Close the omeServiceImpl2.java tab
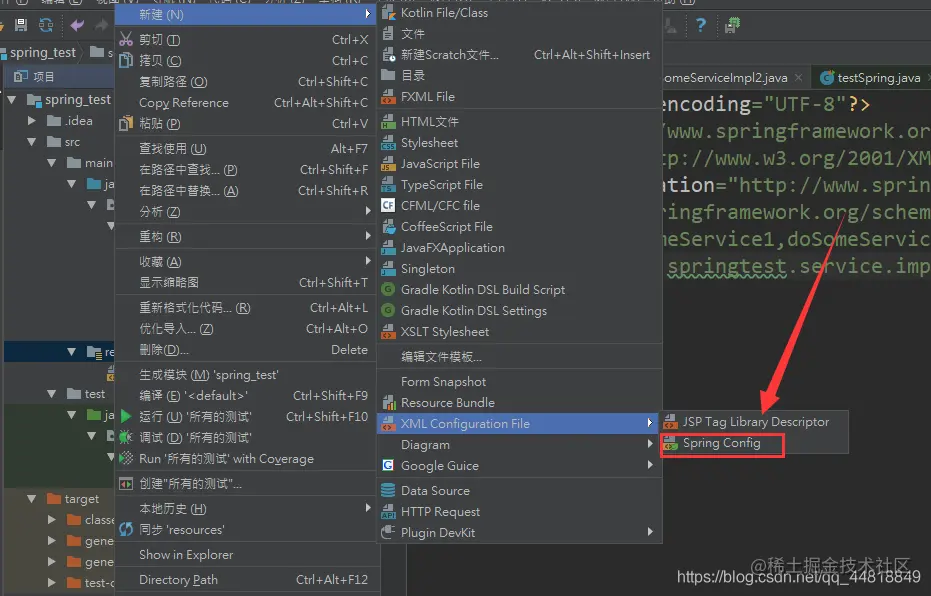 (x=799, y=78)
